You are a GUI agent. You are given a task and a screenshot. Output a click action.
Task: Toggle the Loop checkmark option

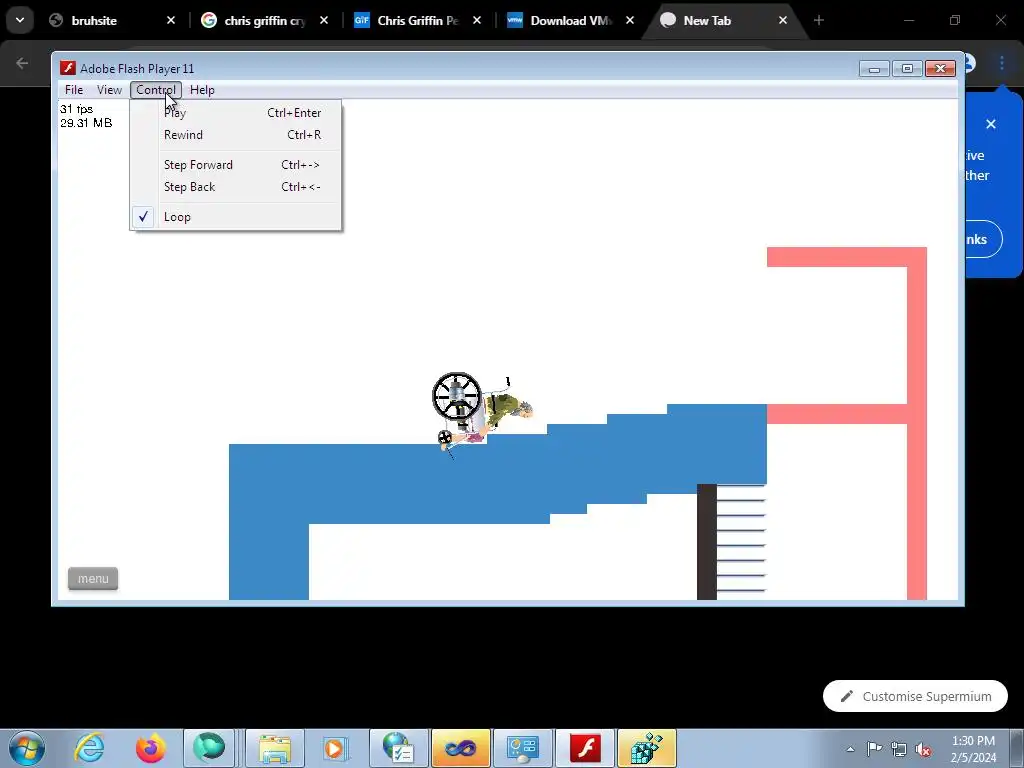[x=236, y=217]
